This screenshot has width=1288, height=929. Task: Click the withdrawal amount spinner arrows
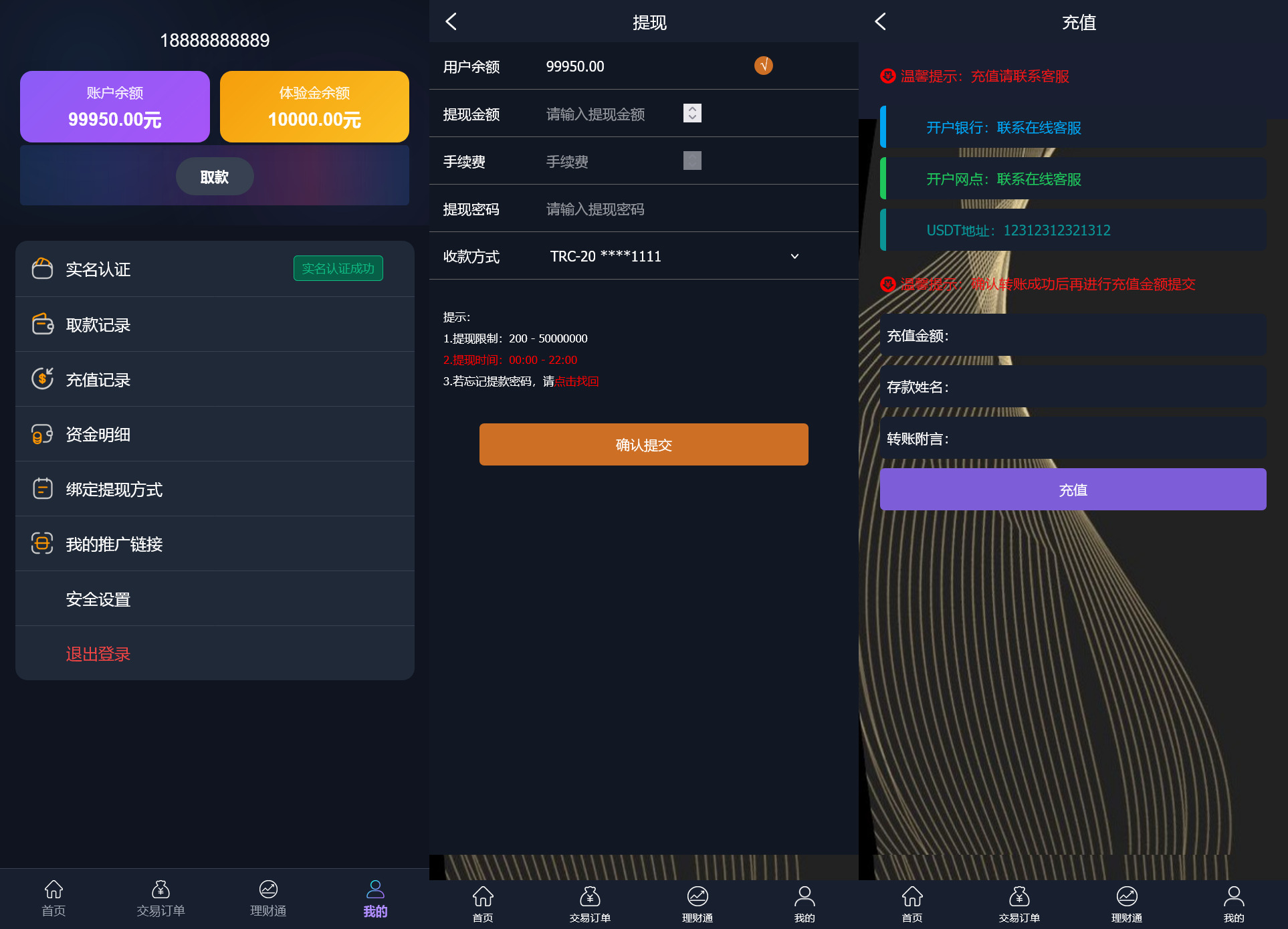click(692, 113)
